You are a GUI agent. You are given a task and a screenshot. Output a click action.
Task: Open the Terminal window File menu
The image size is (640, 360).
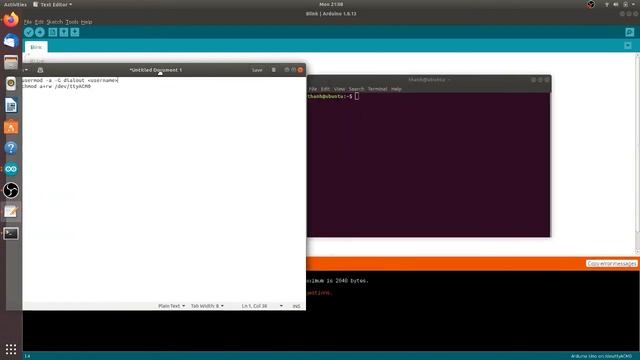[x=313, y=89]
